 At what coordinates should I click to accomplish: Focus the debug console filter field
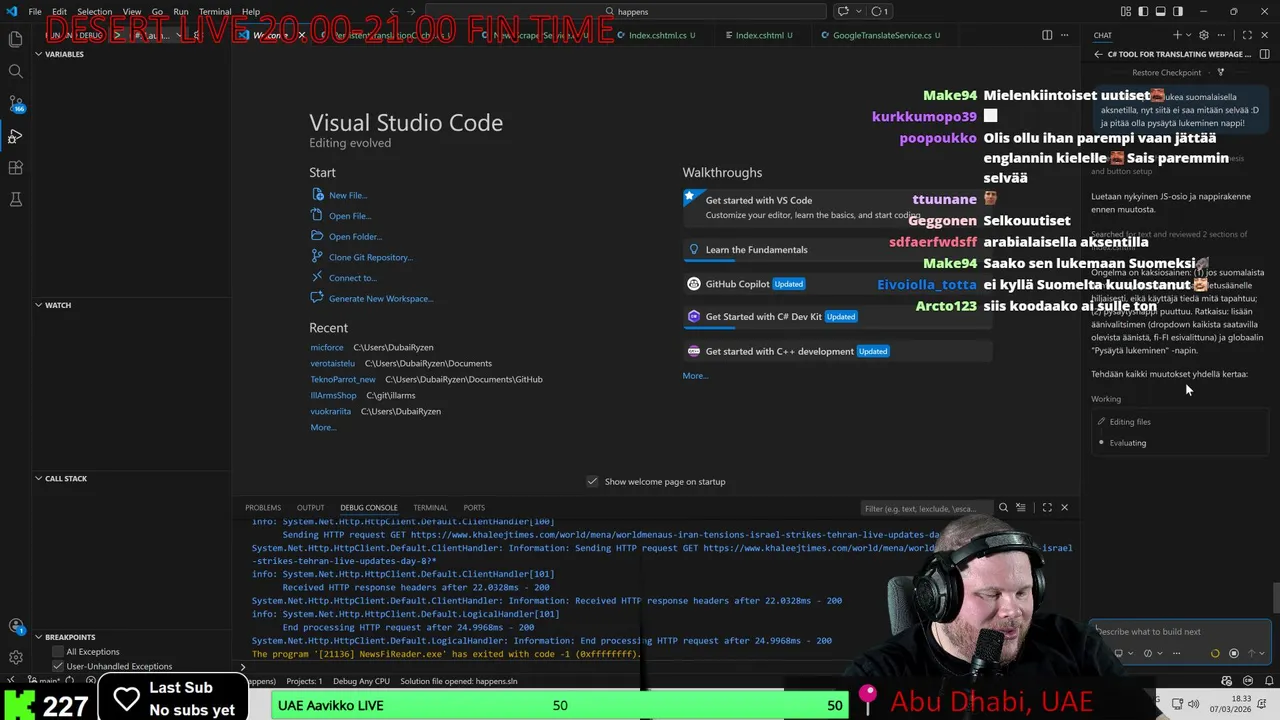coord(927,508)
